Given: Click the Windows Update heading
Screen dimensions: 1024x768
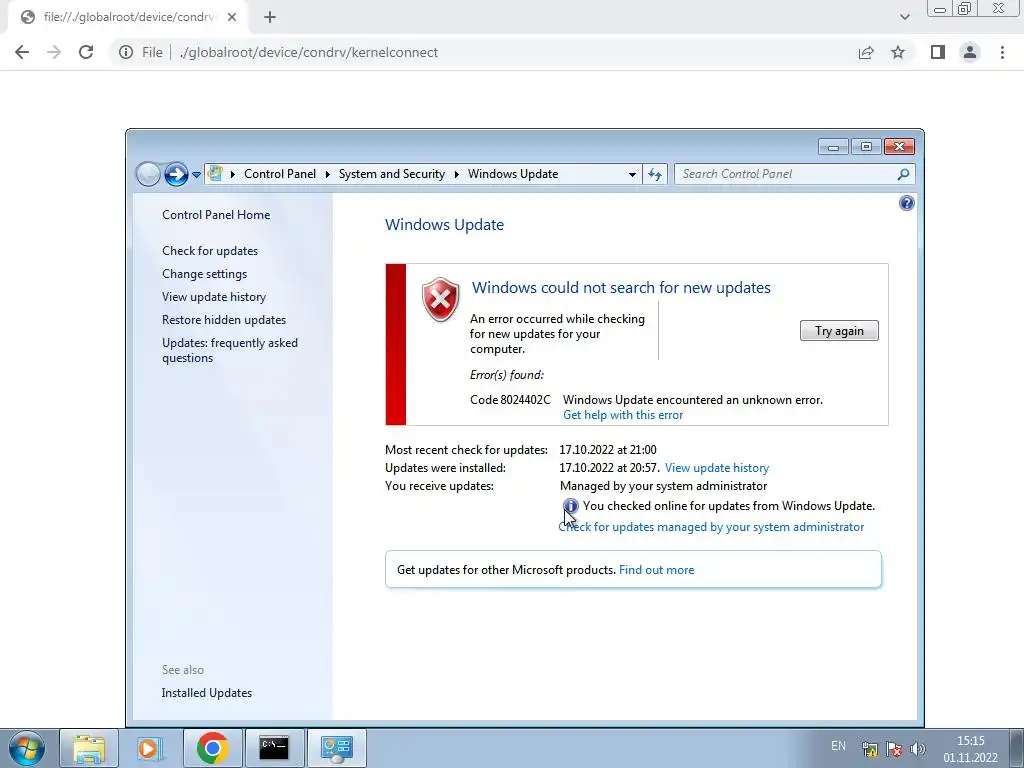Looking at the screenshot, I should point(444,225).
